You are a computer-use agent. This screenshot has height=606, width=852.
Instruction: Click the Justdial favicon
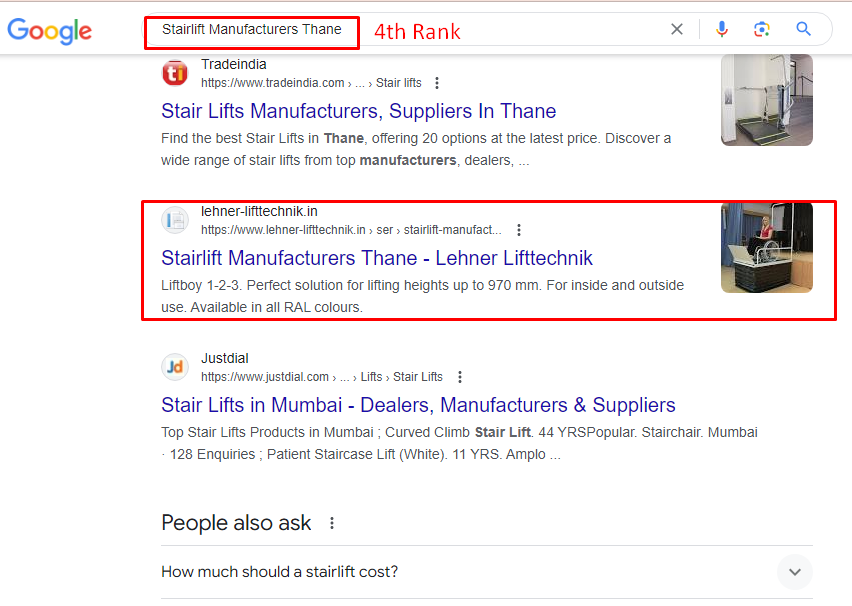pyautogui.click(x=175, y=367)
